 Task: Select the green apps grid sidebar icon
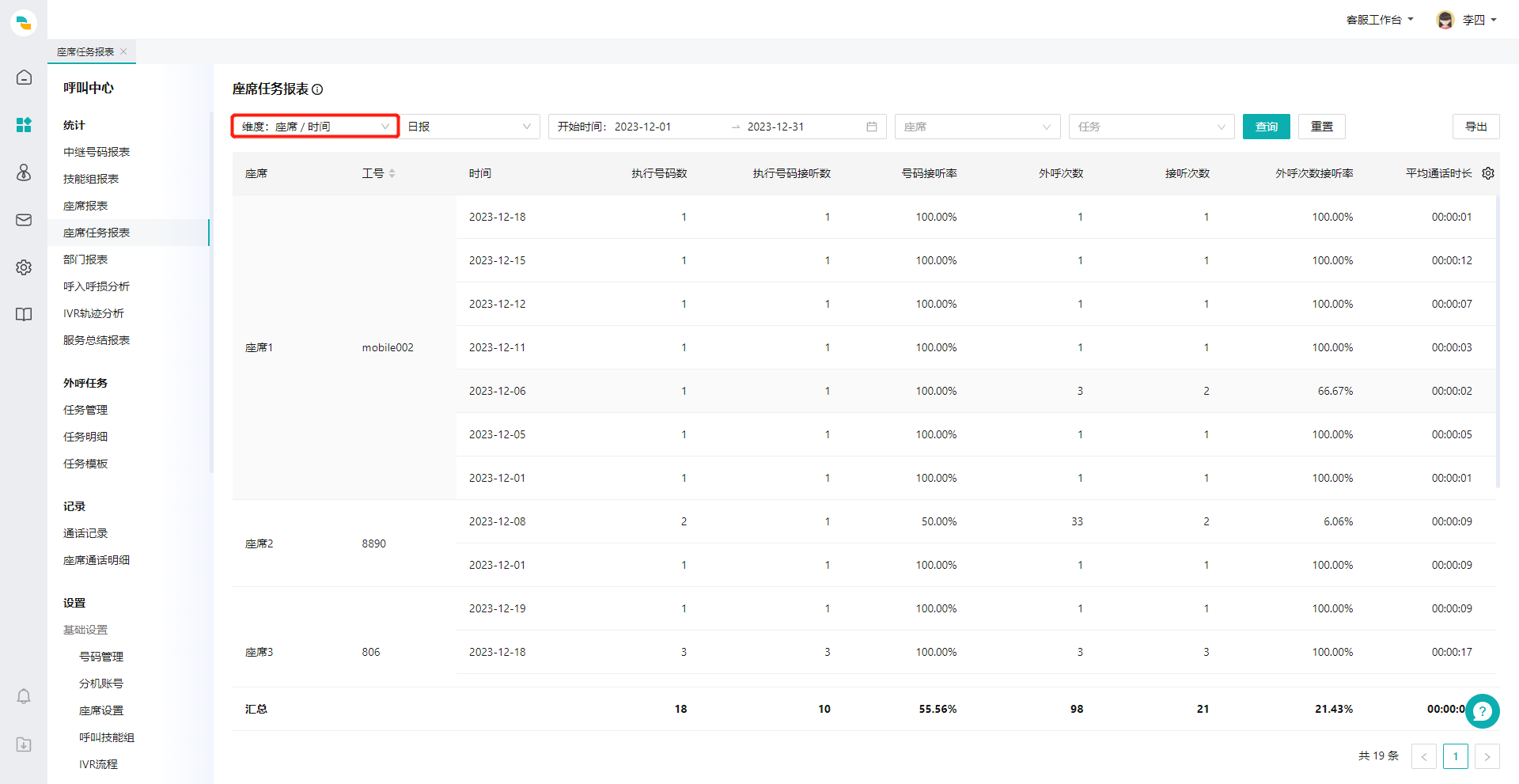[24, 124]
